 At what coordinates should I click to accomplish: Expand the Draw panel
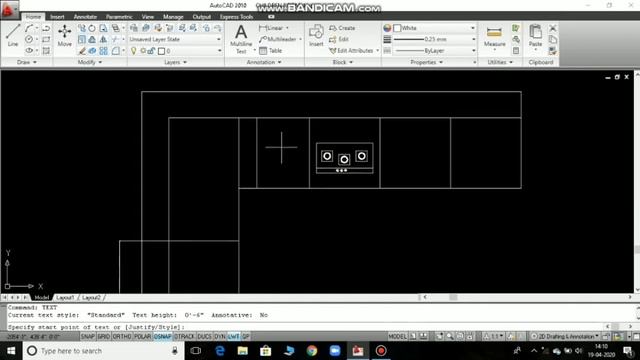[27, 62]
